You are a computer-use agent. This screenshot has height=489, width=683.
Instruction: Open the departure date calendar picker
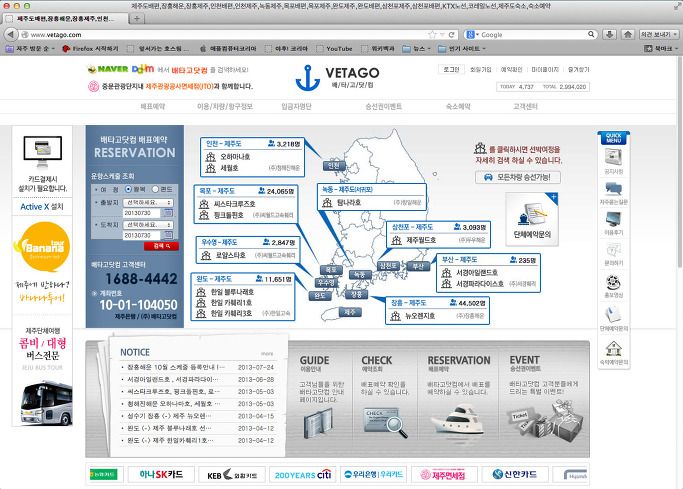pyautogui.click(x=168, y=213)
